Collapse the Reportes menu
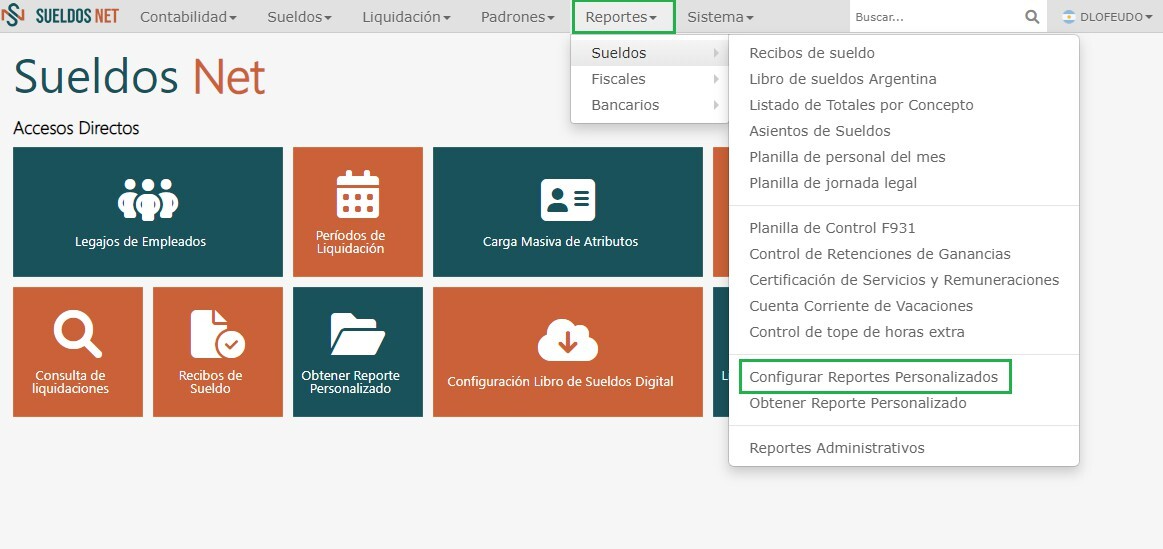Screen dimensions: 1163x549 coord(623,17)
